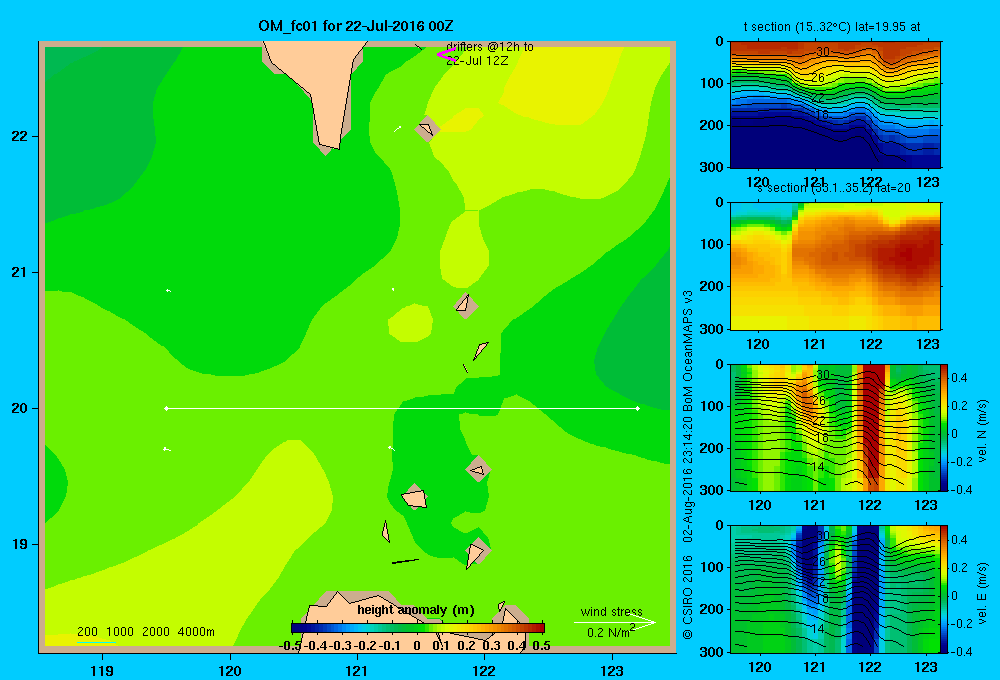Viewport: 1000px width, 680px height.
Task: Click the island near 19.3N 121.5E
Action: 415,497
